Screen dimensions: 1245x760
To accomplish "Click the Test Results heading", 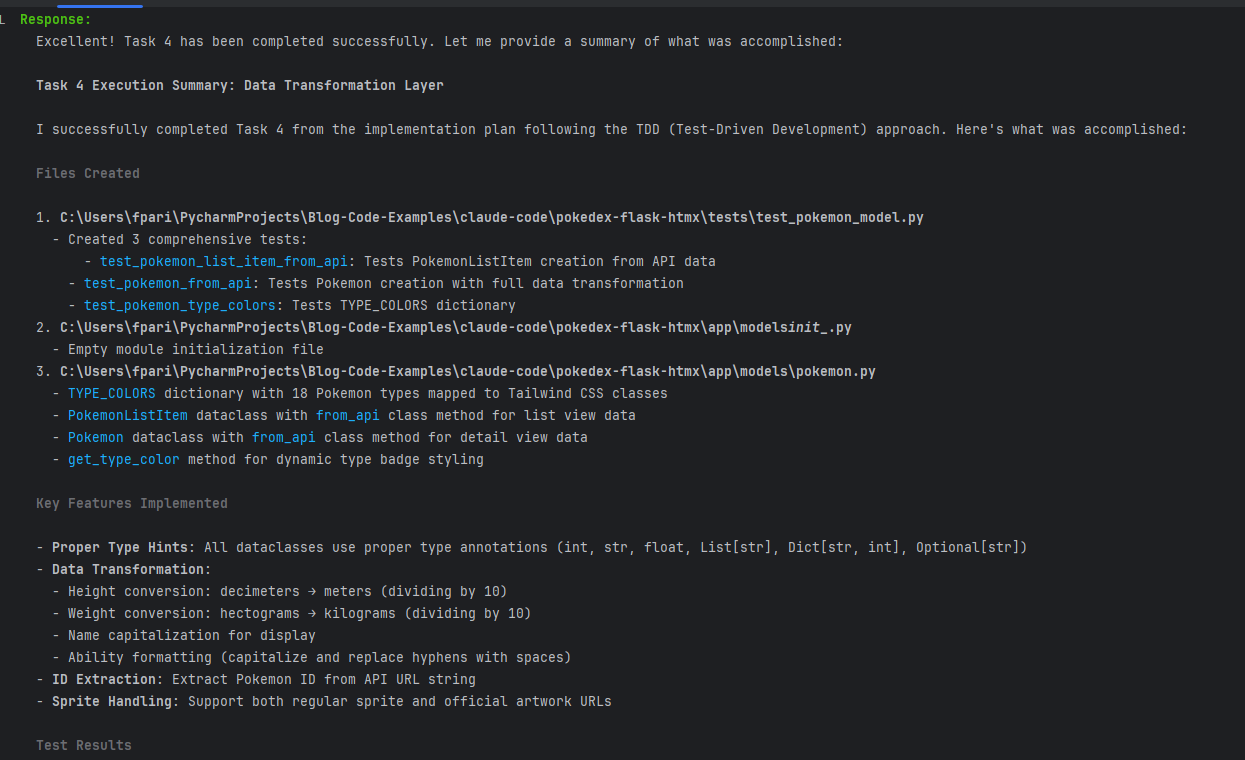I will tap(83, 745).
